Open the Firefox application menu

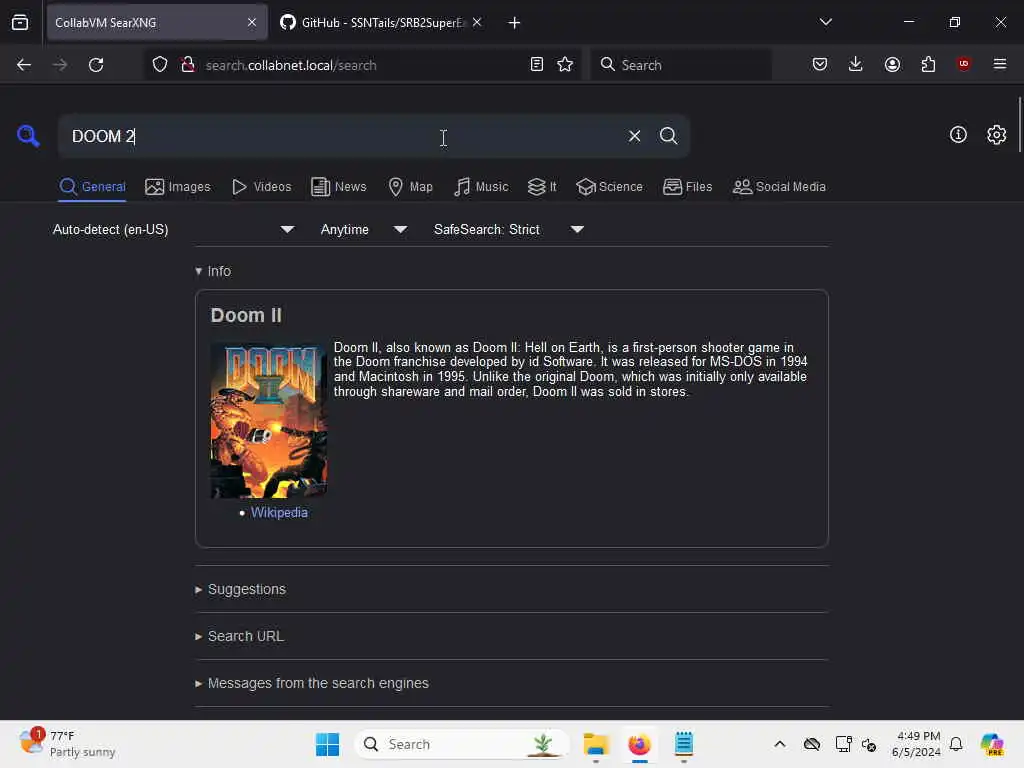(x=999, y=64)
